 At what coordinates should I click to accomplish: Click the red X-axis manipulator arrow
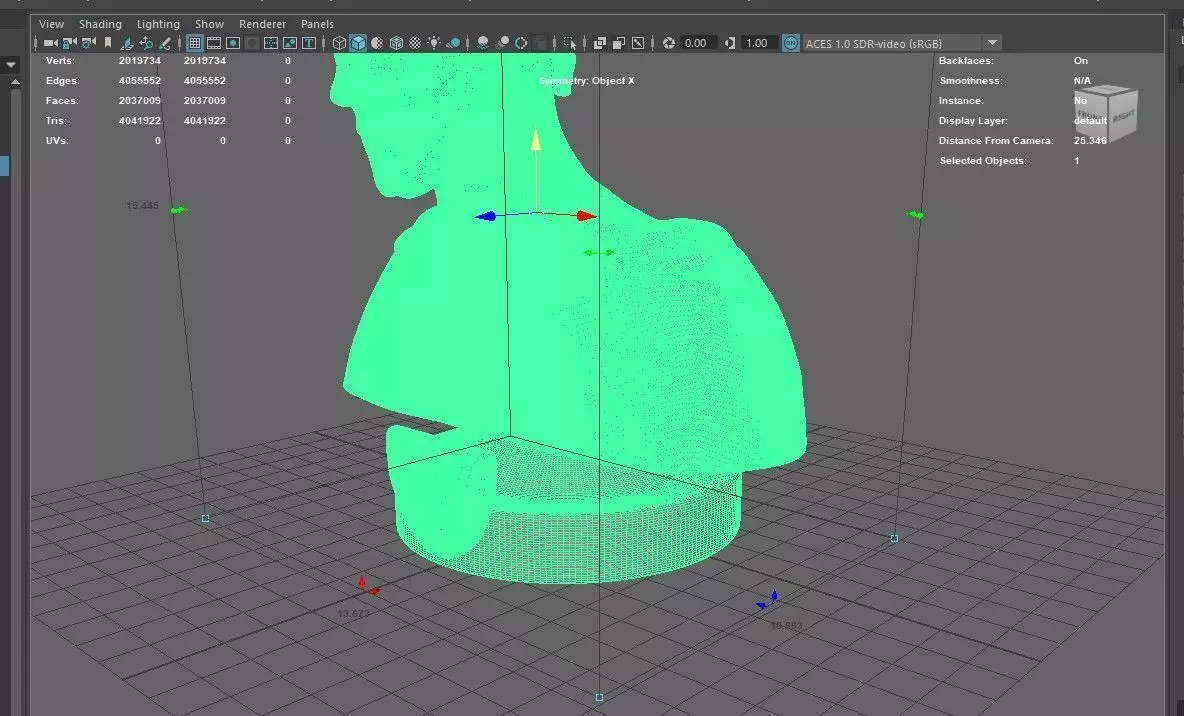click(587, 216)
